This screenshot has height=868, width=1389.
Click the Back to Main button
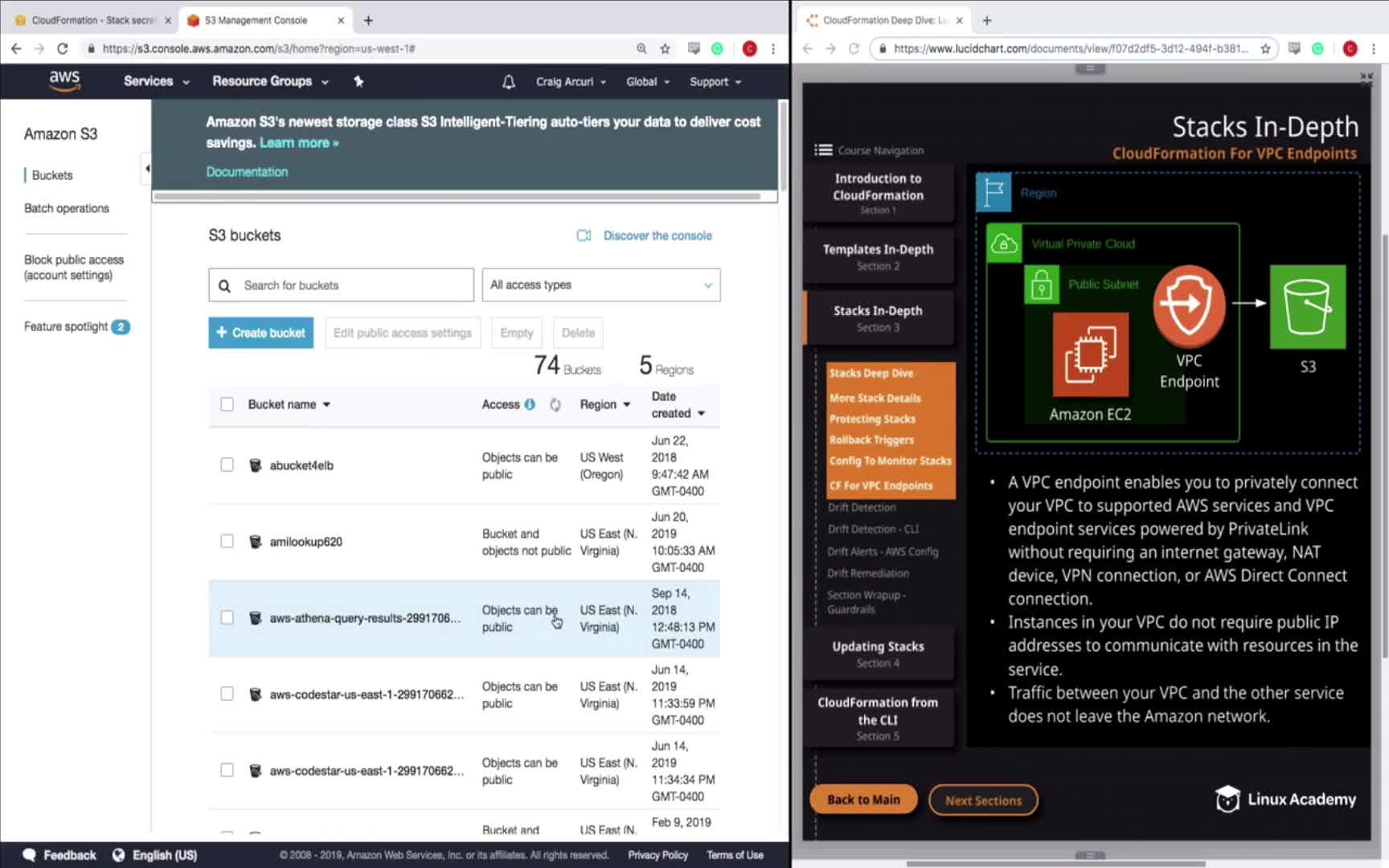pos(863,800)
